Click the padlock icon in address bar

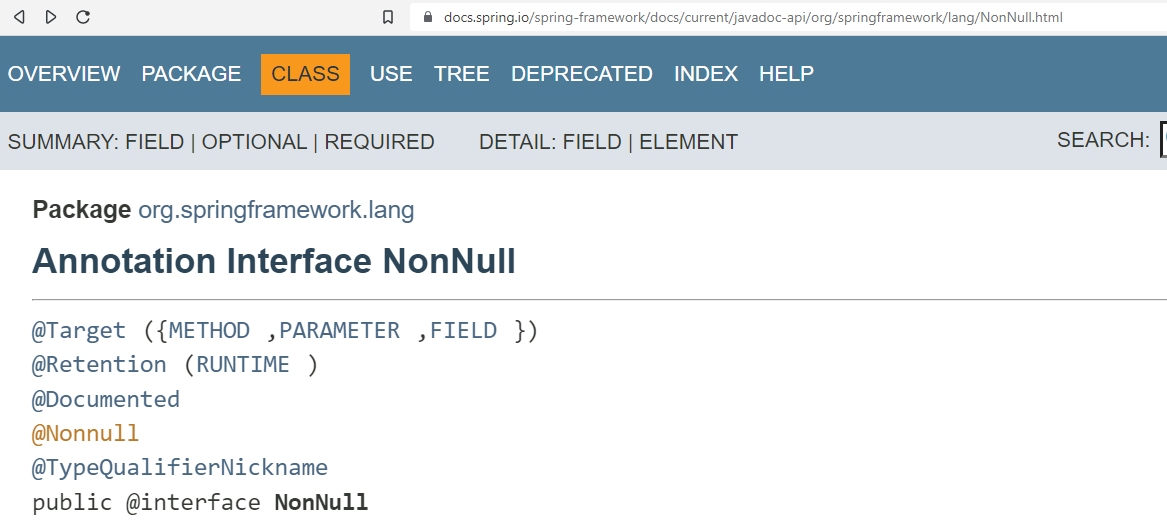point(427,17)
